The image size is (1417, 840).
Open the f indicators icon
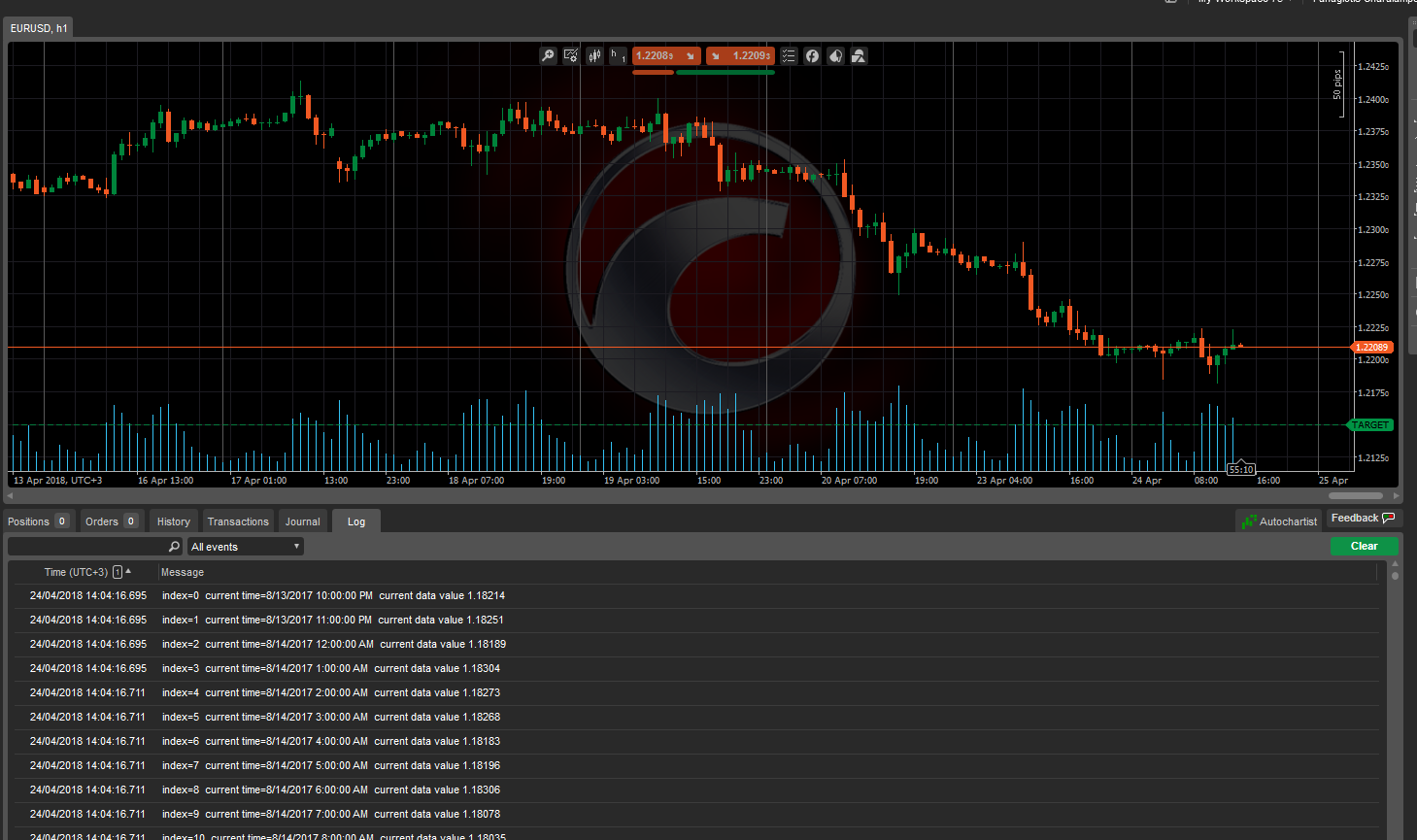(812, 56)
